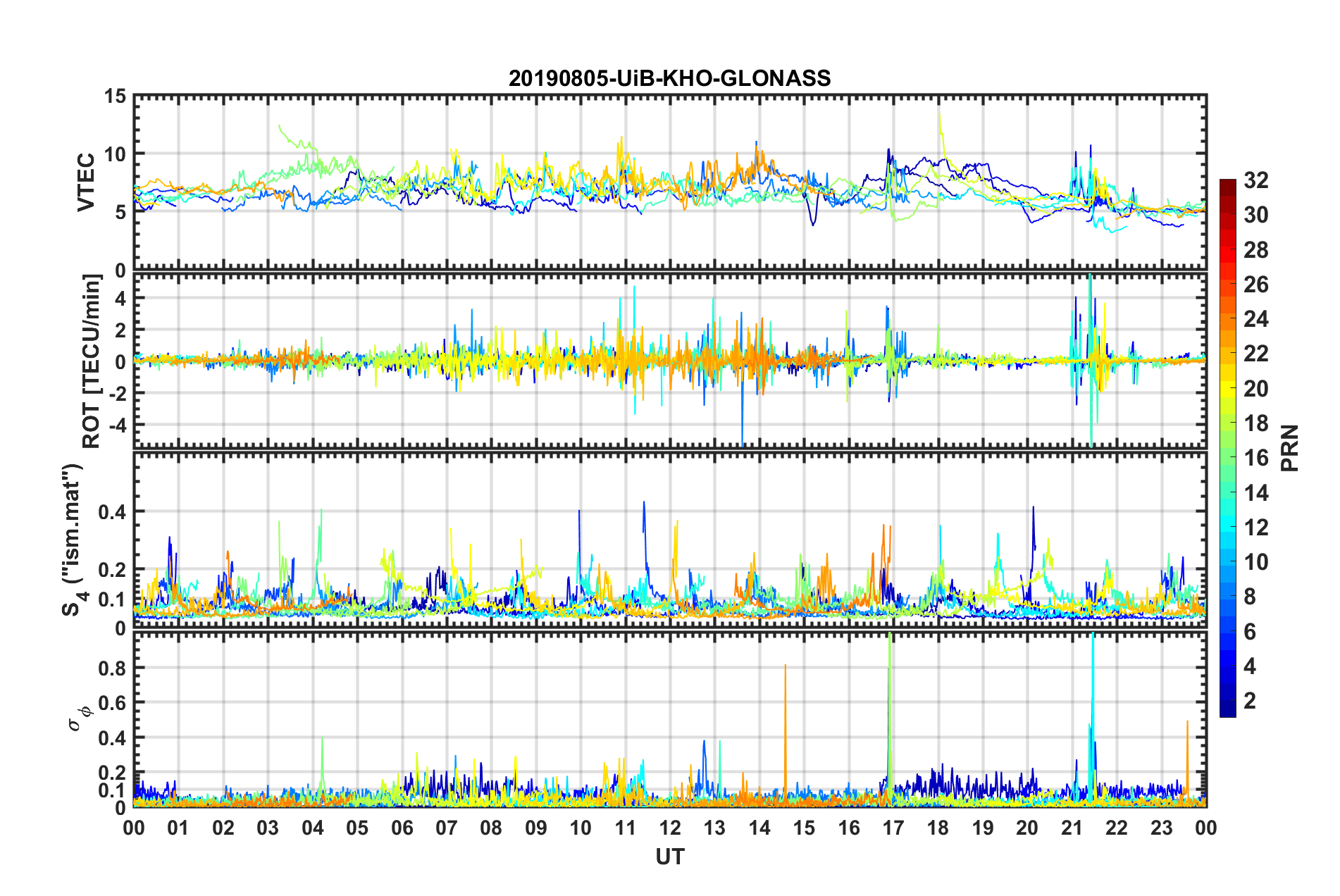Click the ROT [TECU/min] y-axis label
Viewport: 1340px width, 896px height.
coord(92,361)
